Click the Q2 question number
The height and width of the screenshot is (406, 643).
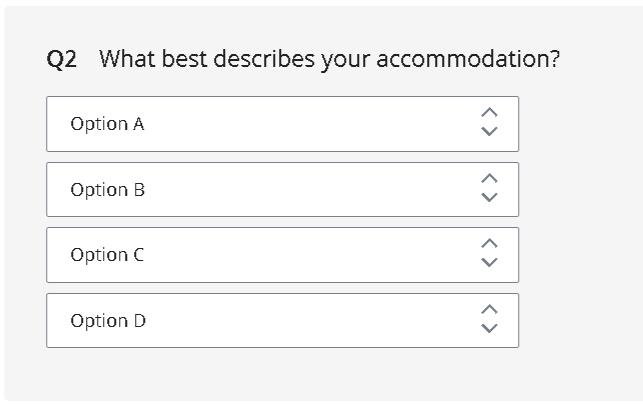62,60
